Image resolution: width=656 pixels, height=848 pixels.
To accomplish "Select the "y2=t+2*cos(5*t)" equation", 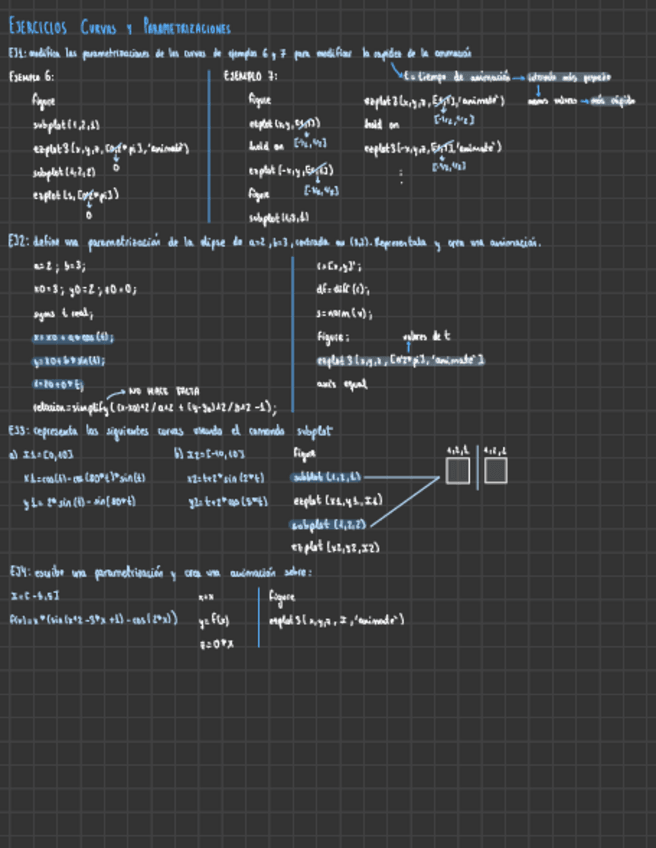I will coord(228,502).
